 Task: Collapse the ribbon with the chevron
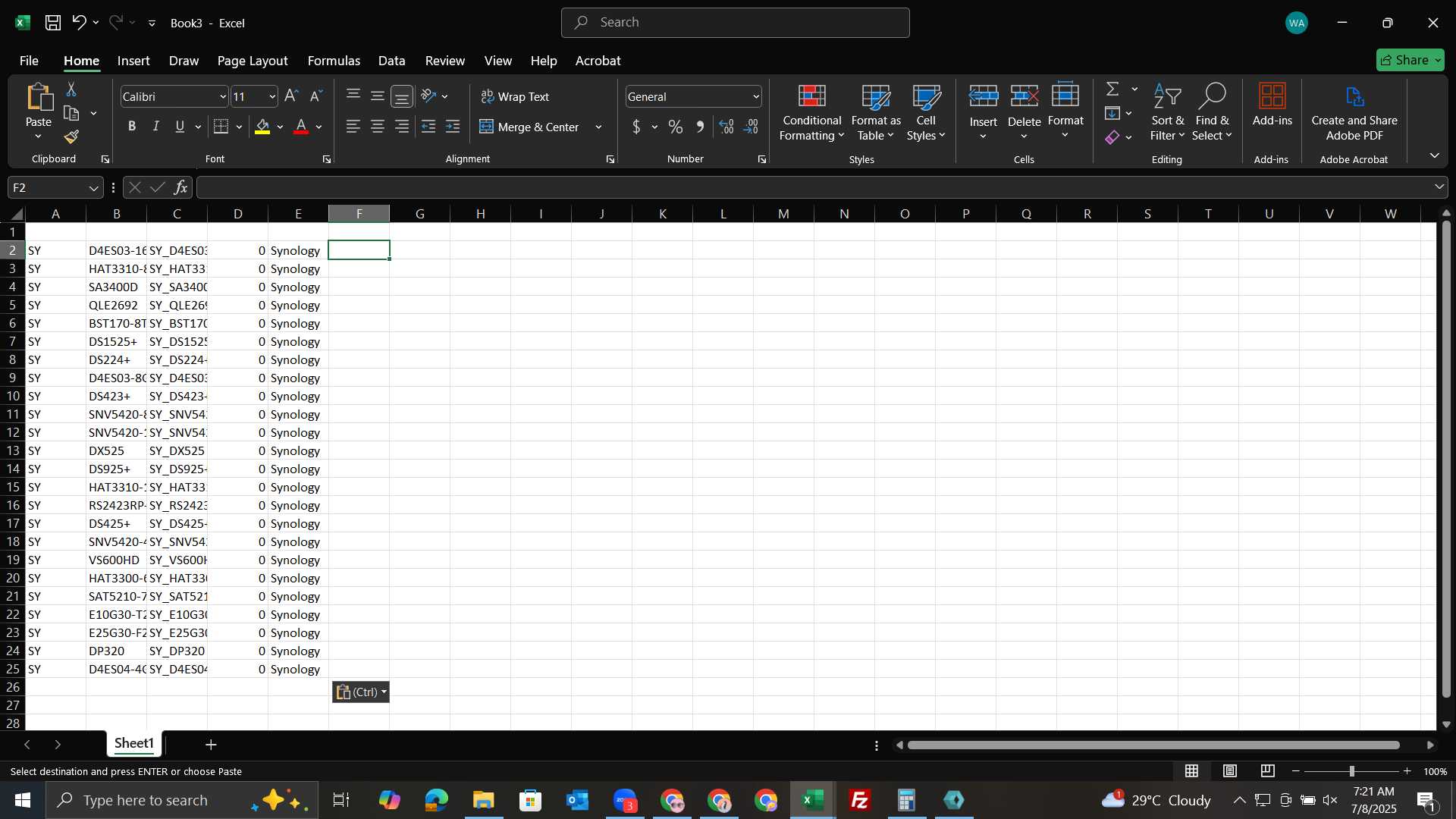[1434, 155]
